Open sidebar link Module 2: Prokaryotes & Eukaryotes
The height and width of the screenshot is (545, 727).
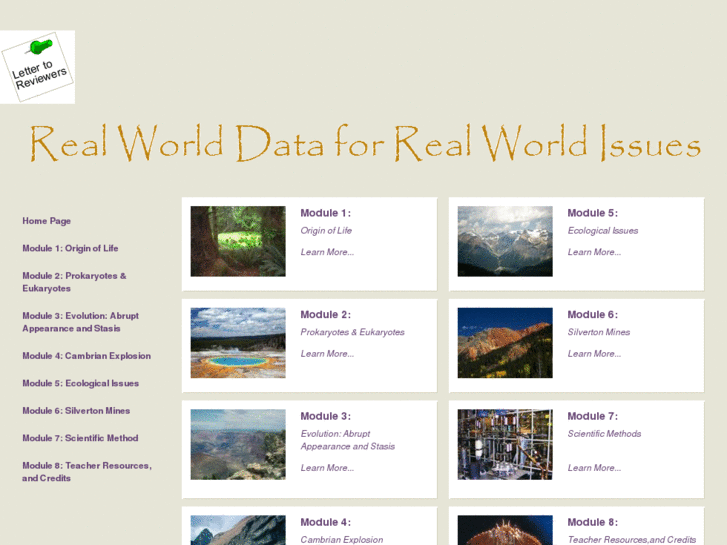click(74, 282)
